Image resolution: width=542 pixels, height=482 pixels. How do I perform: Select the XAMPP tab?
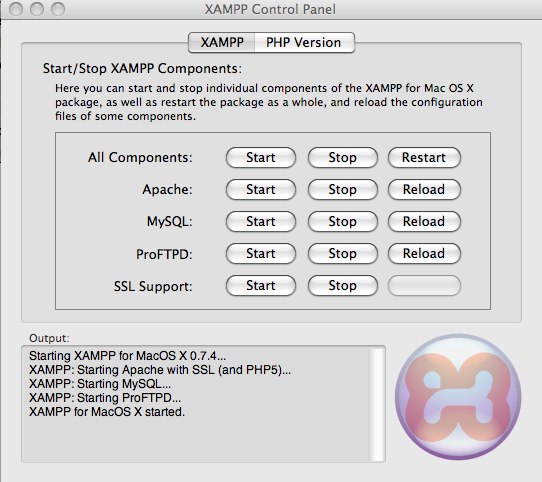222,43
